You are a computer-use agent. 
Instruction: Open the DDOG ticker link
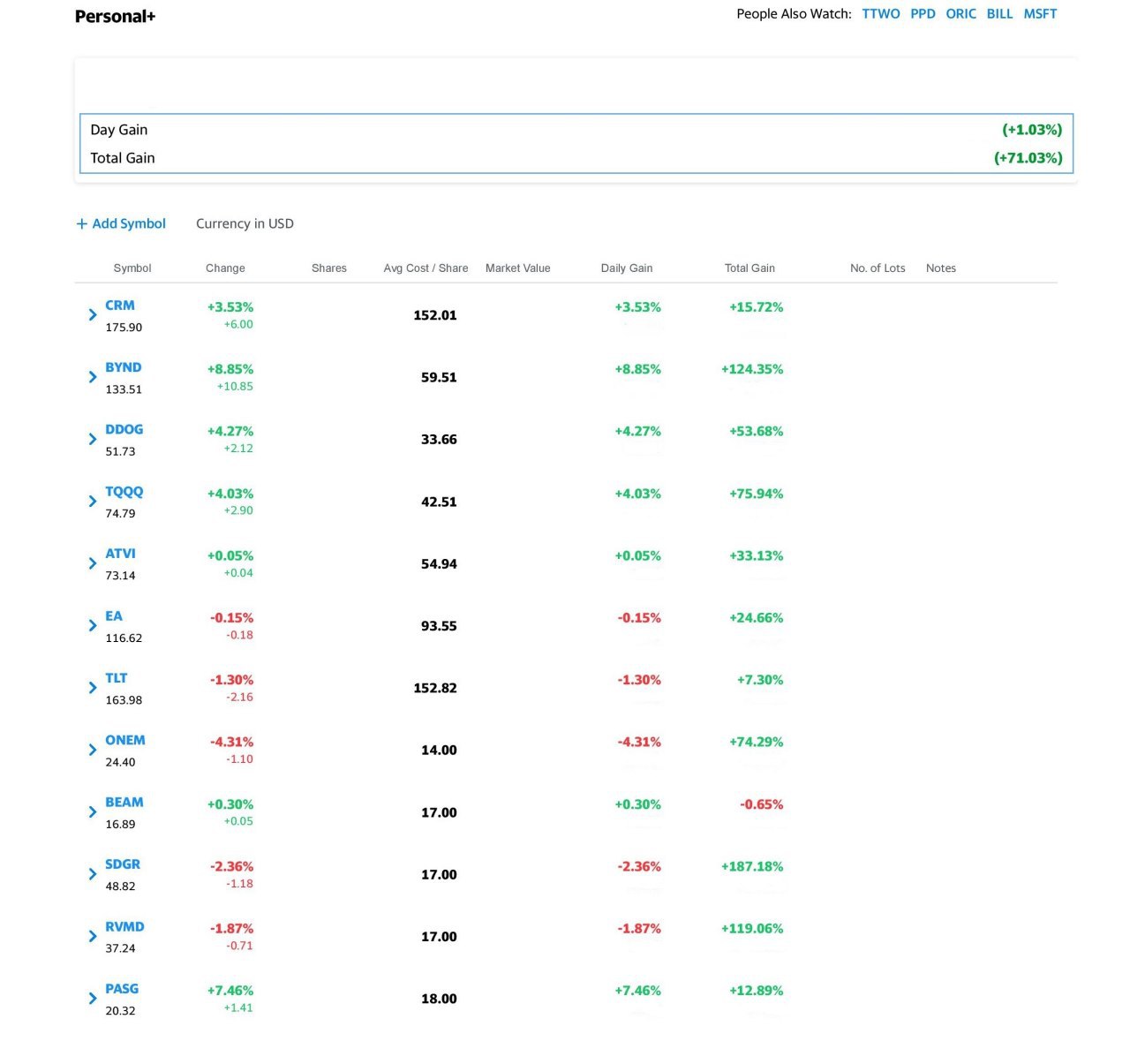pyautogui.click(x=124, y=429)
